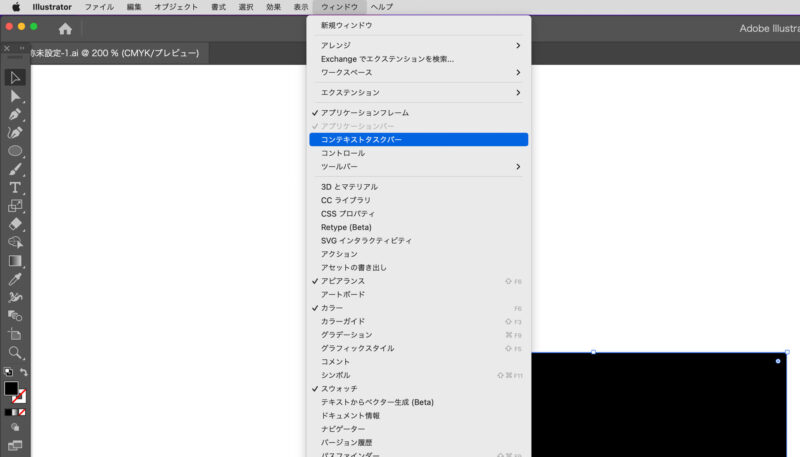The width and height of the screenshot is (800, 457).
Task: Activate the Zoom magnifier tool
Action: coord(16,352)
